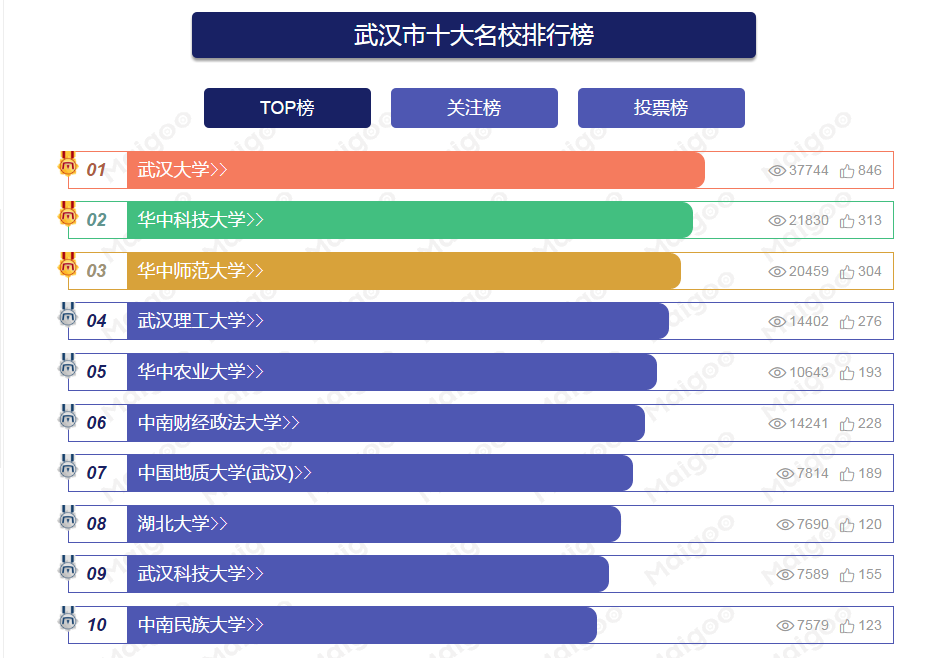Open the 投票榜 tab
The image size is (944, 658).
click(660, 108)
